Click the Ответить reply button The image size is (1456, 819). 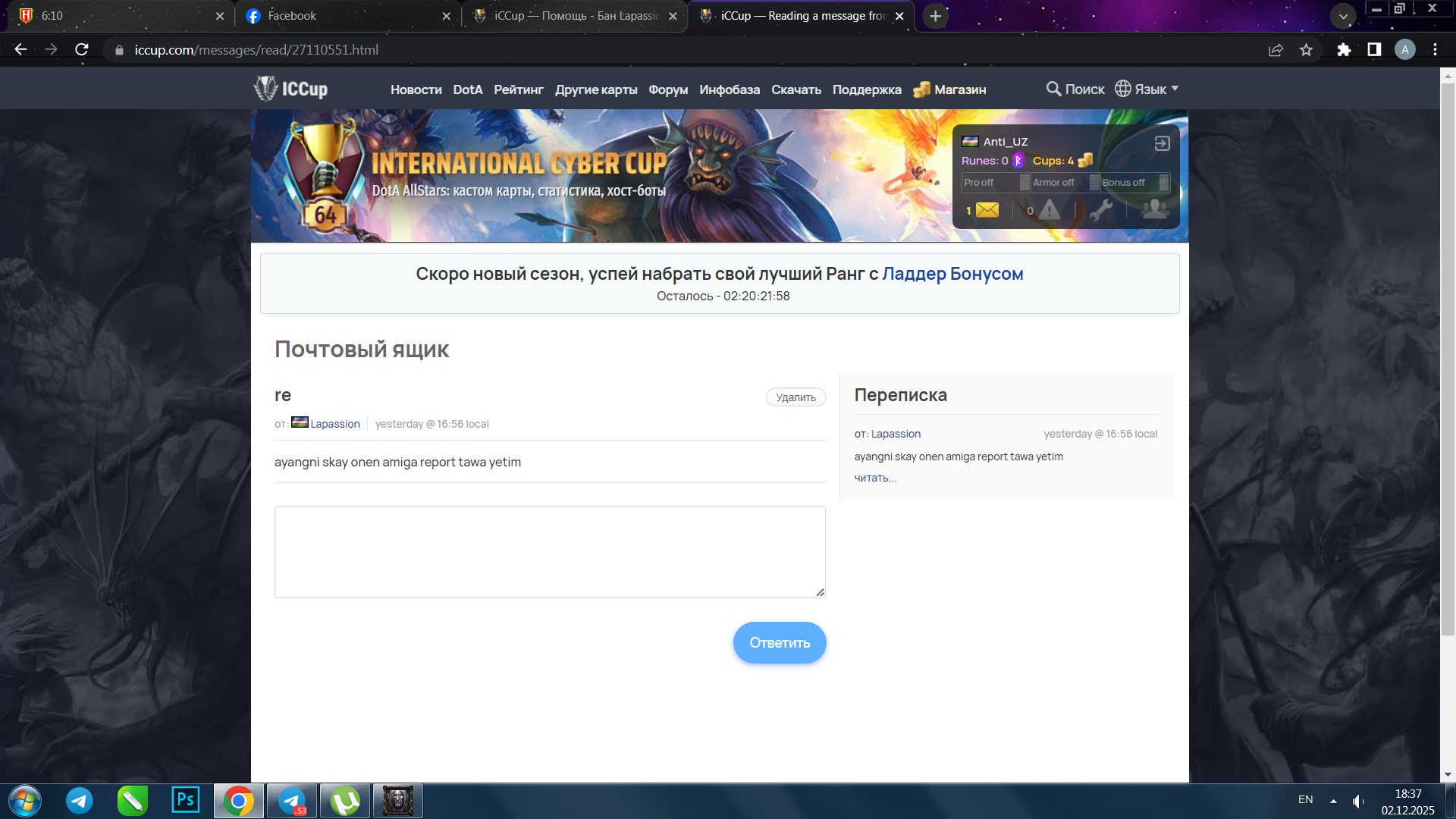pos(780,643)
